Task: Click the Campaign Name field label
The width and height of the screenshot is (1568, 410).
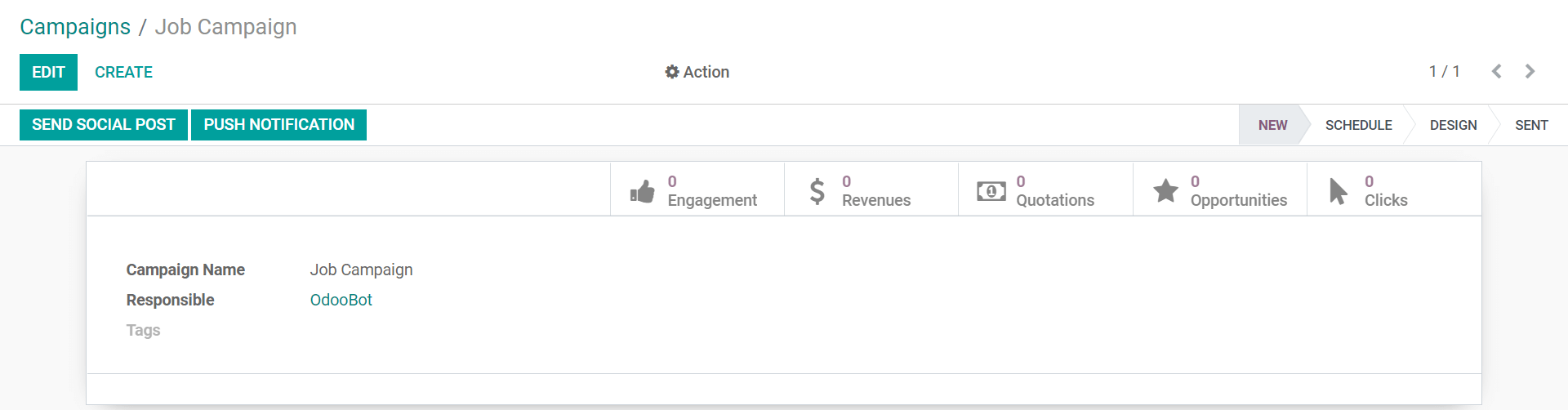Action: pyautogui.click(x=185, y=270)
